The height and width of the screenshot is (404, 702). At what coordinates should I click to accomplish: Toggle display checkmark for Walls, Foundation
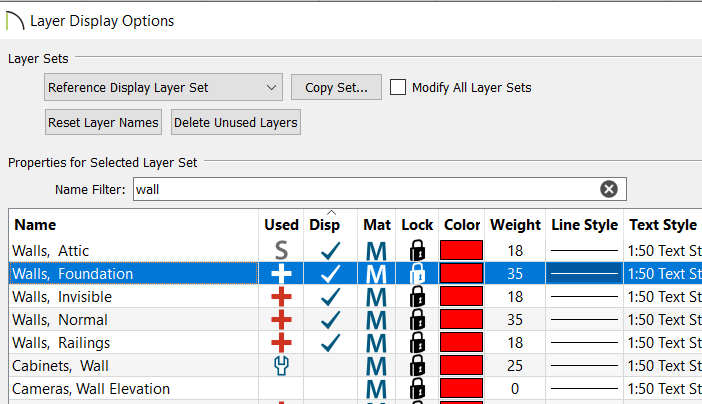330,274
